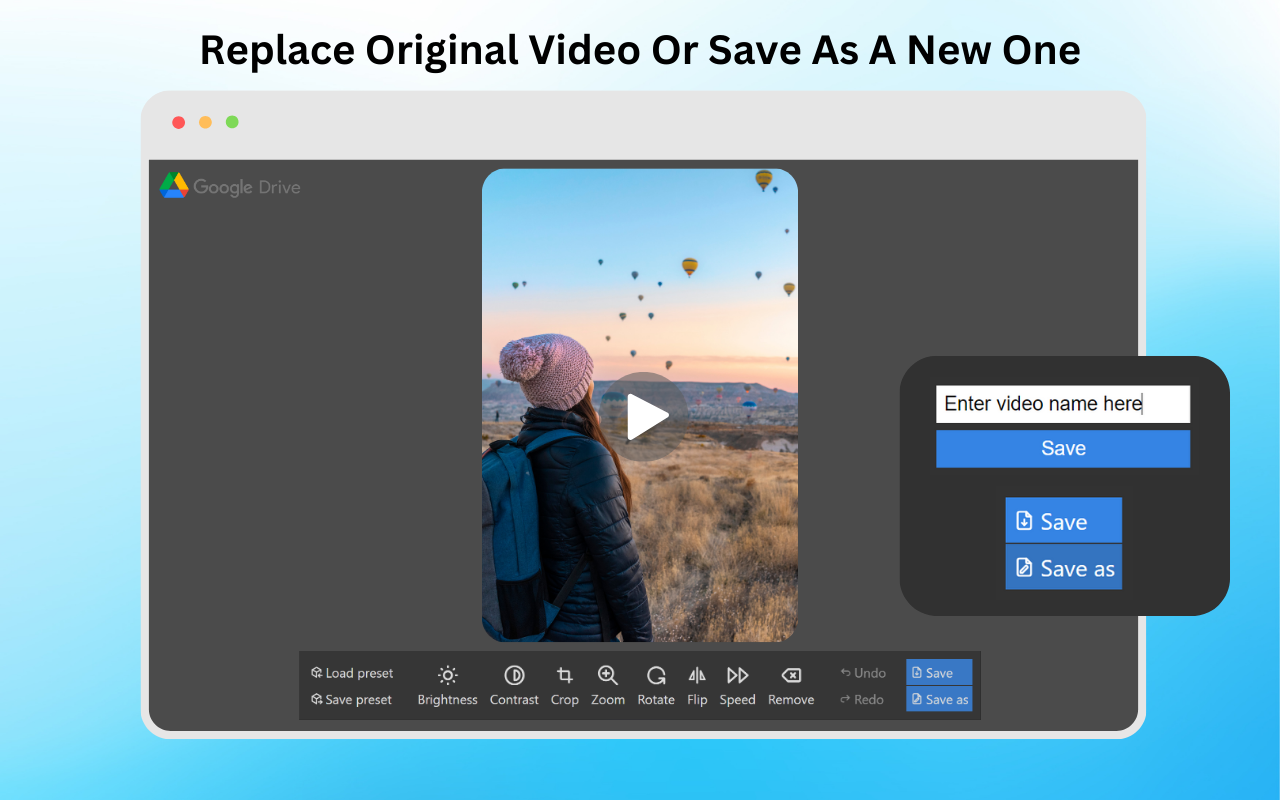1280x800 pixels.
Task: Focus the video name input field
Action: click(1063, 404)
